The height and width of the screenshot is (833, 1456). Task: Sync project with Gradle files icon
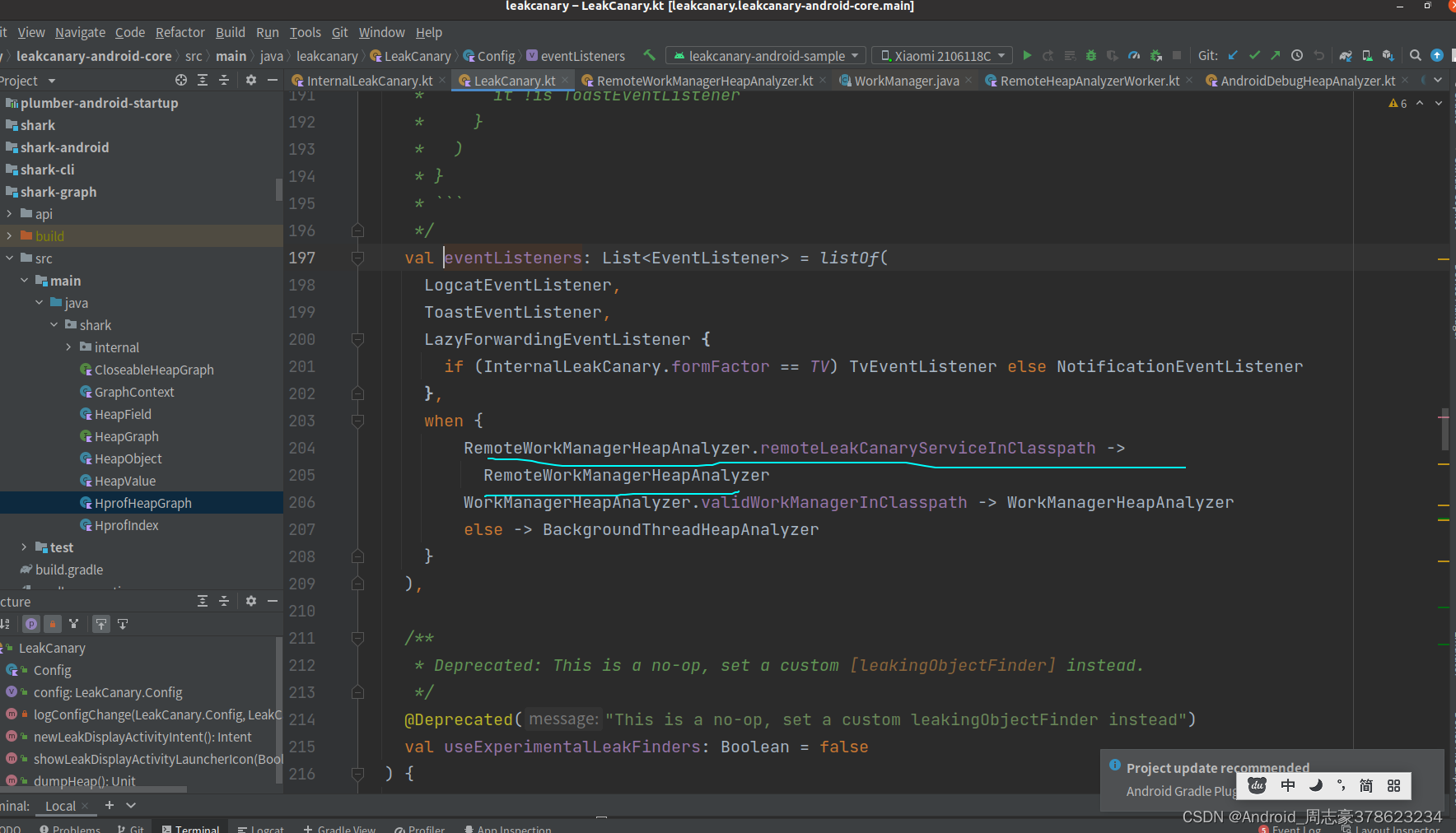pos(1346,56)
